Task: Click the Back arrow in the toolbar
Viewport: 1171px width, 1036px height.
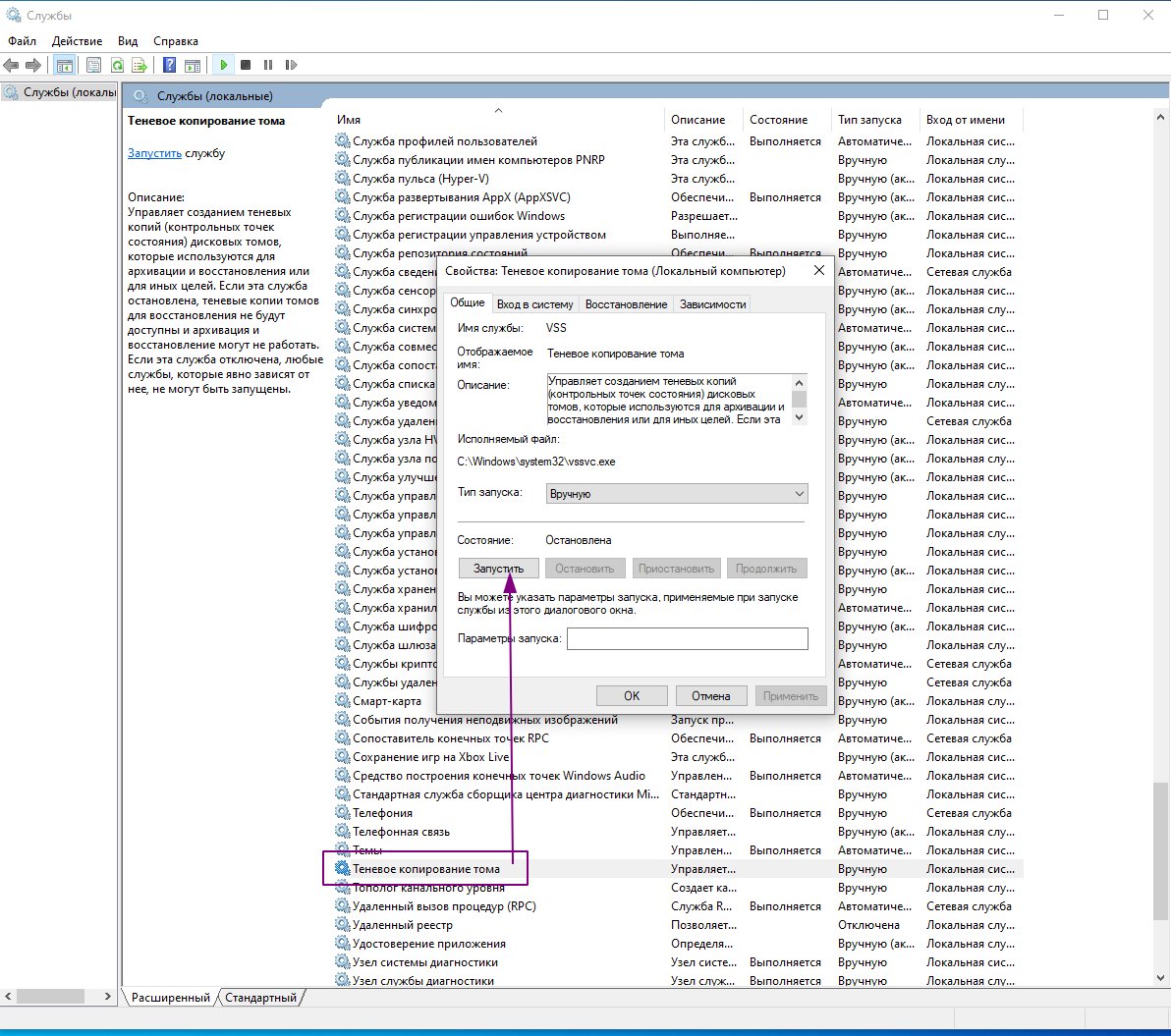Action: (11, 66)
